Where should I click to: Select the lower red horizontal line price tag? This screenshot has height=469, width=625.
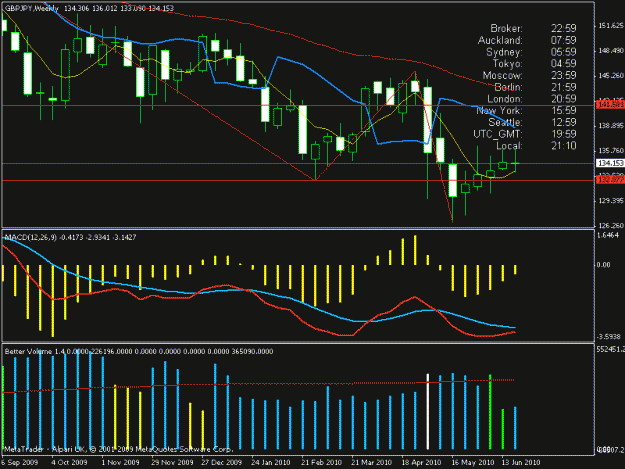[610, 180]
